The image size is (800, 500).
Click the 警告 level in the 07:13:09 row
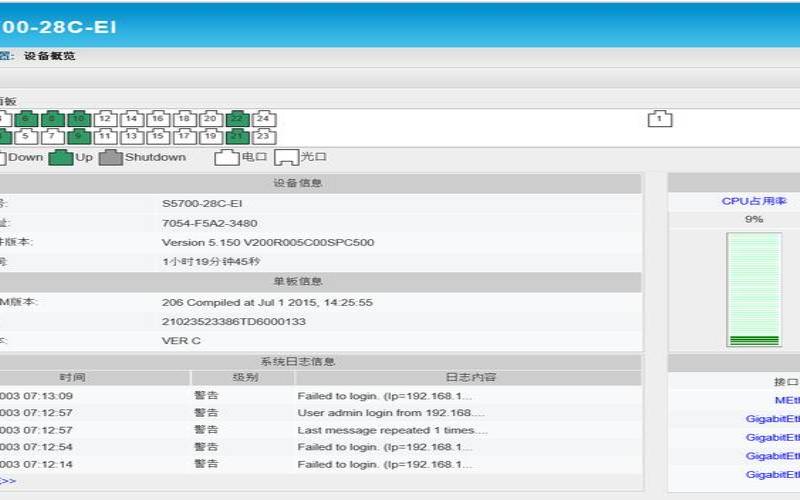coord(206,395)
